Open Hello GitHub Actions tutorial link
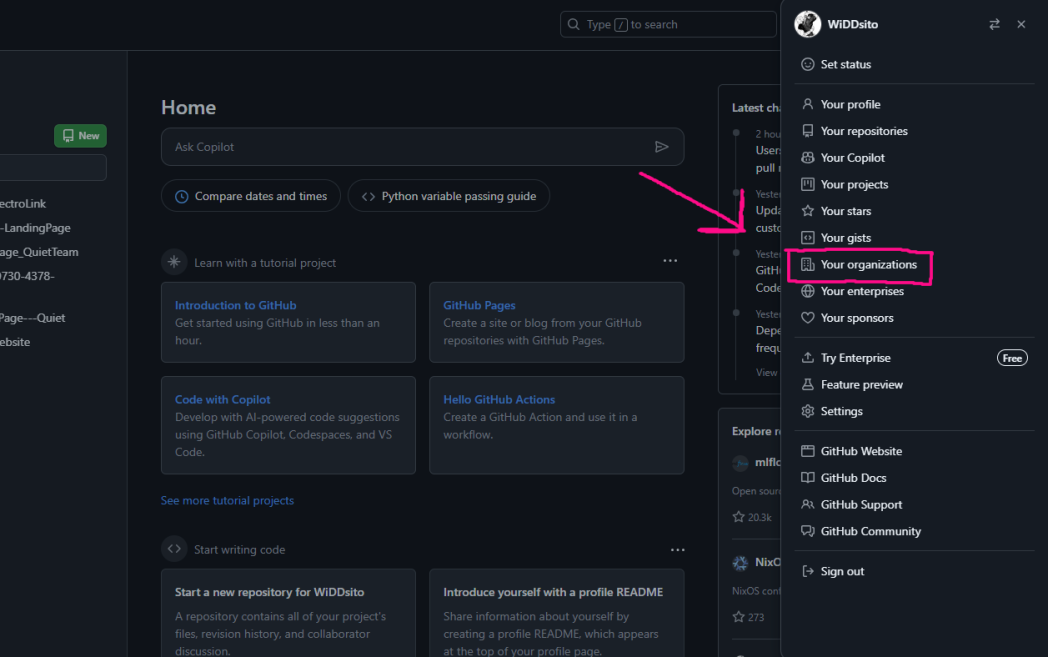Image resolution: width=1048 pixels, height=657 pixels. click(x=499, y=400)
